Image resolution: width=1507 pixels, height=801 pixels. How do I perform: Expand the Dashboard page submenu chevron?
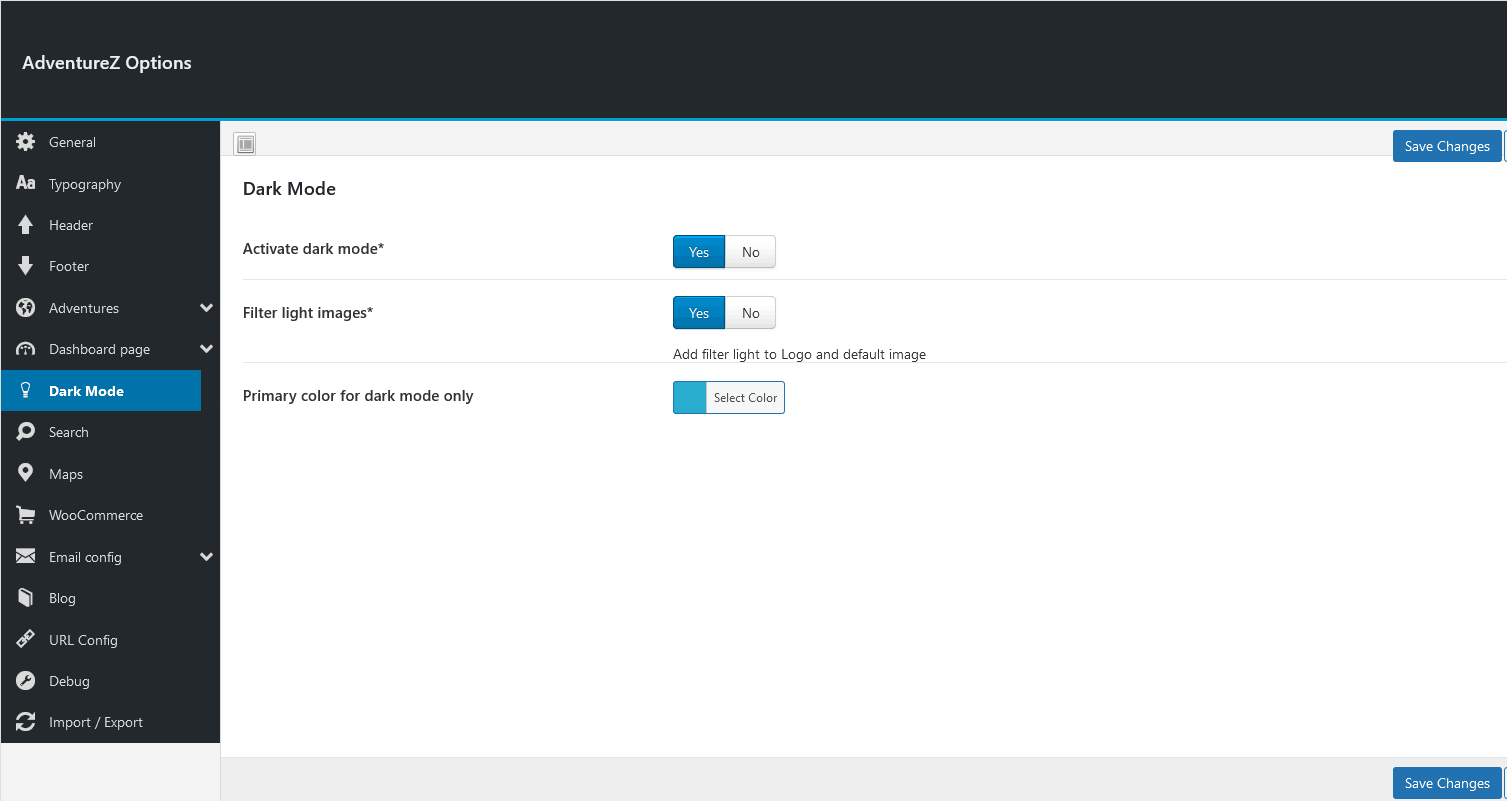coord(207,349)
